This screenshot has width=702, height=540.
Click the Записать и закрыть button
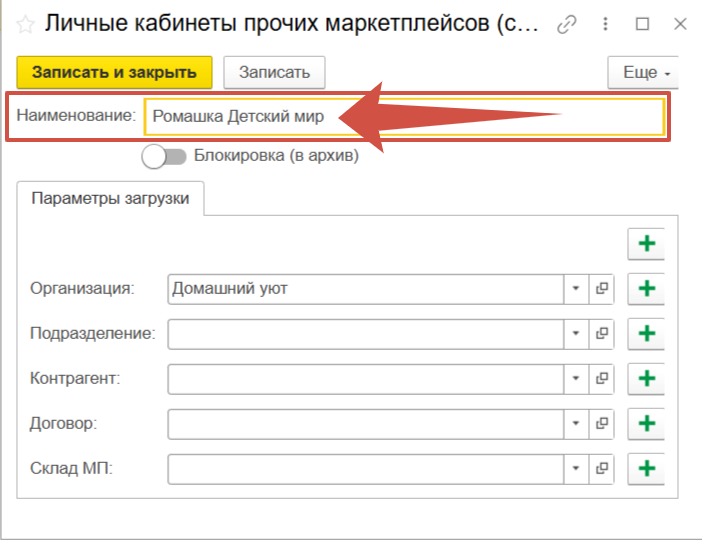click(114, 73)
